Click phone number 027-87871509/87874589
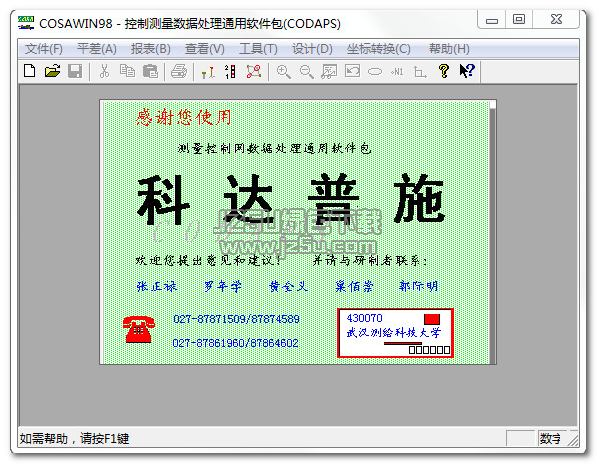Screen dimensions: 597x464 click(236, 319)
